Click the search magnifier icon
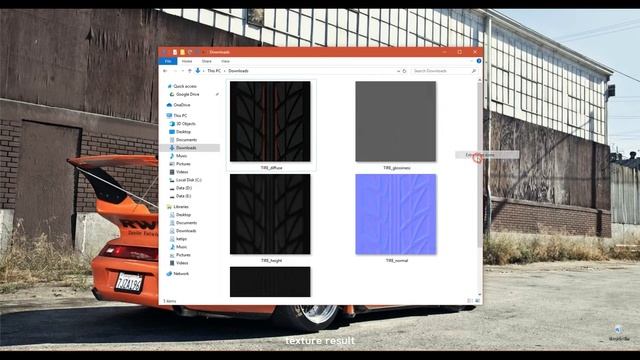640x360 pixels. pos(473,71)
